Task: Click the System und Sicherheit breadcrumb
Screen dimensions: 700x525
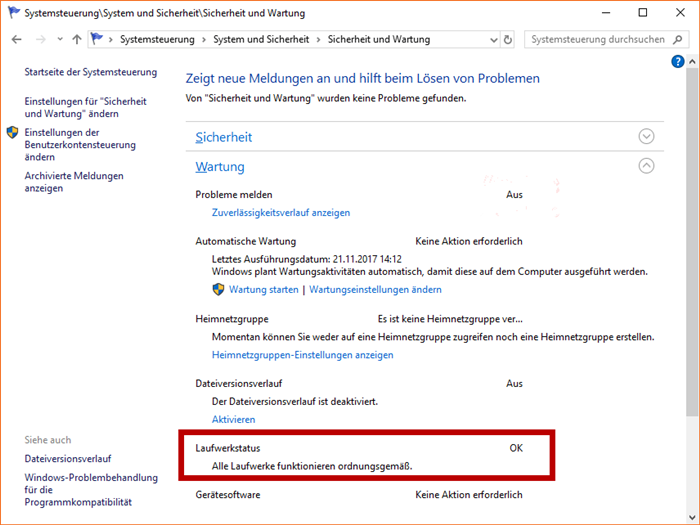Action: click(x=261, y=39)
